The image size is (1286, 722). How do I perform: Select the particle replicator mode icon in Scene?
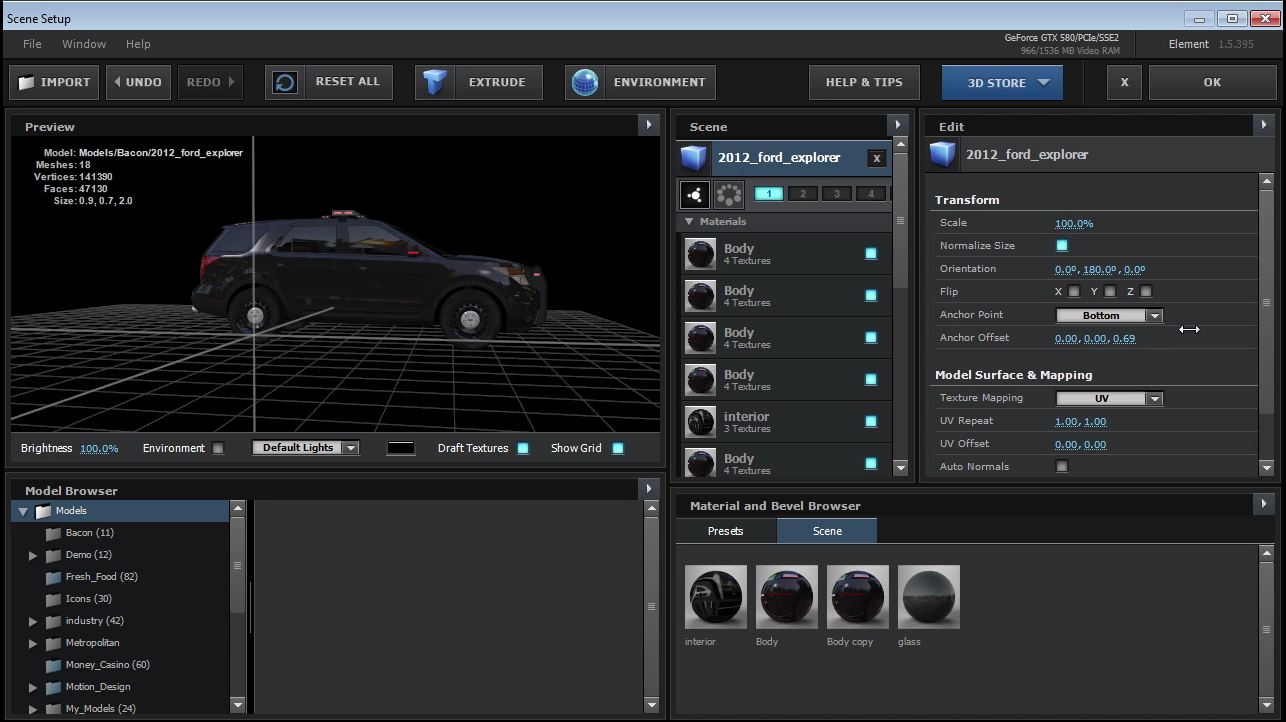(729, 194)
